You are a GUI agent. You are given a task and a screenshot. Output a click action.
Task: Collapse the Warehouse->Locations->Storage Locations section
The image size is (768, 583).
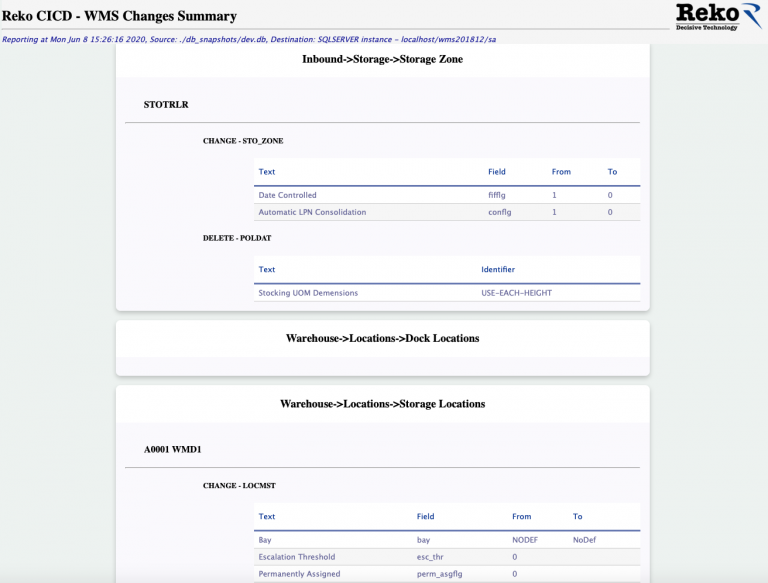tap(382, 404)
